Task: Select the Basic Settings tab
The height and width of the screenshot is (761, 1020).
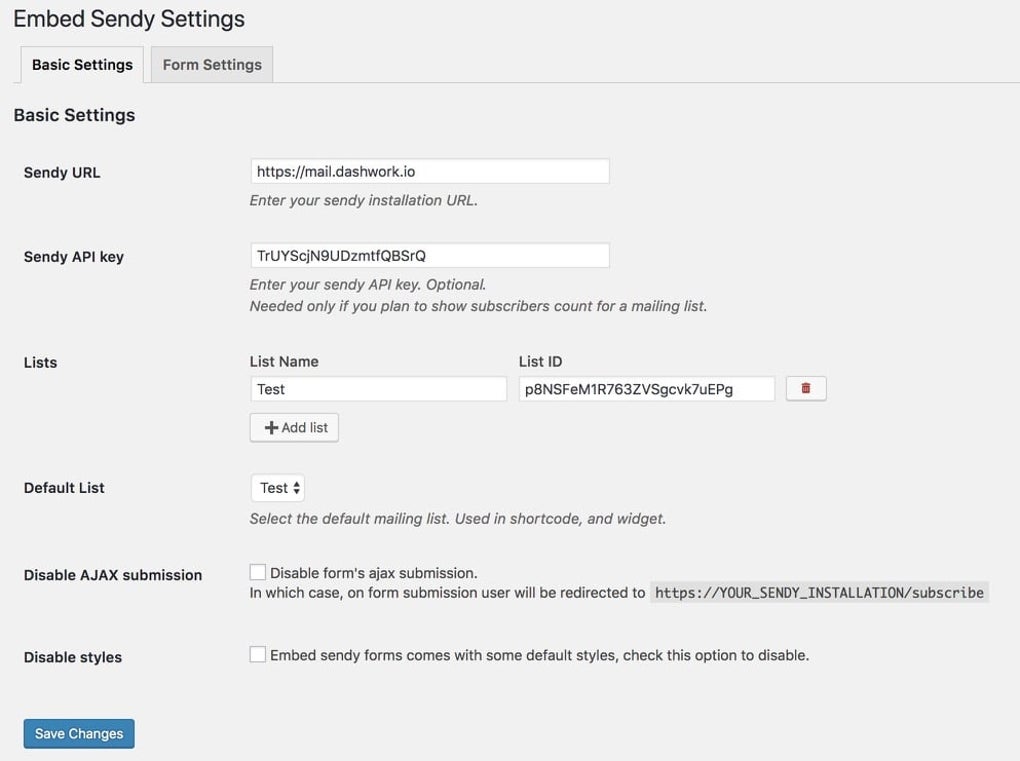Action: click(x=81, y=64)
